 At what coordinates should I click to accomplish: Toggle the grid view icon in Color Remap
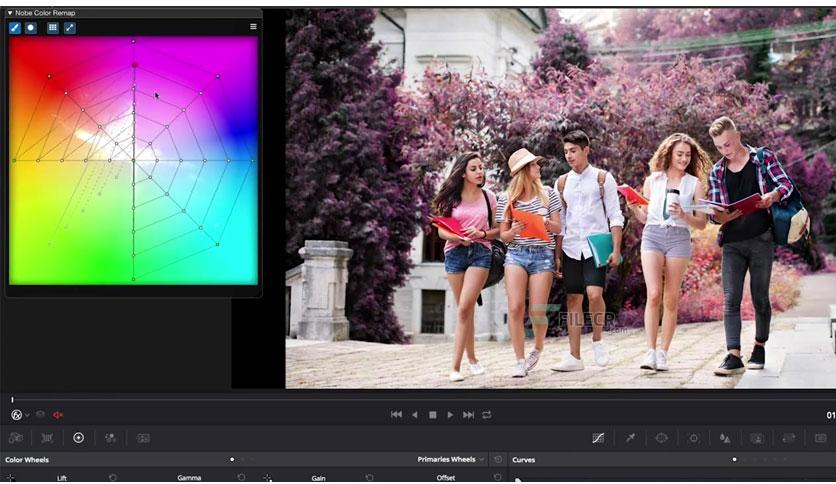point(52,28)
